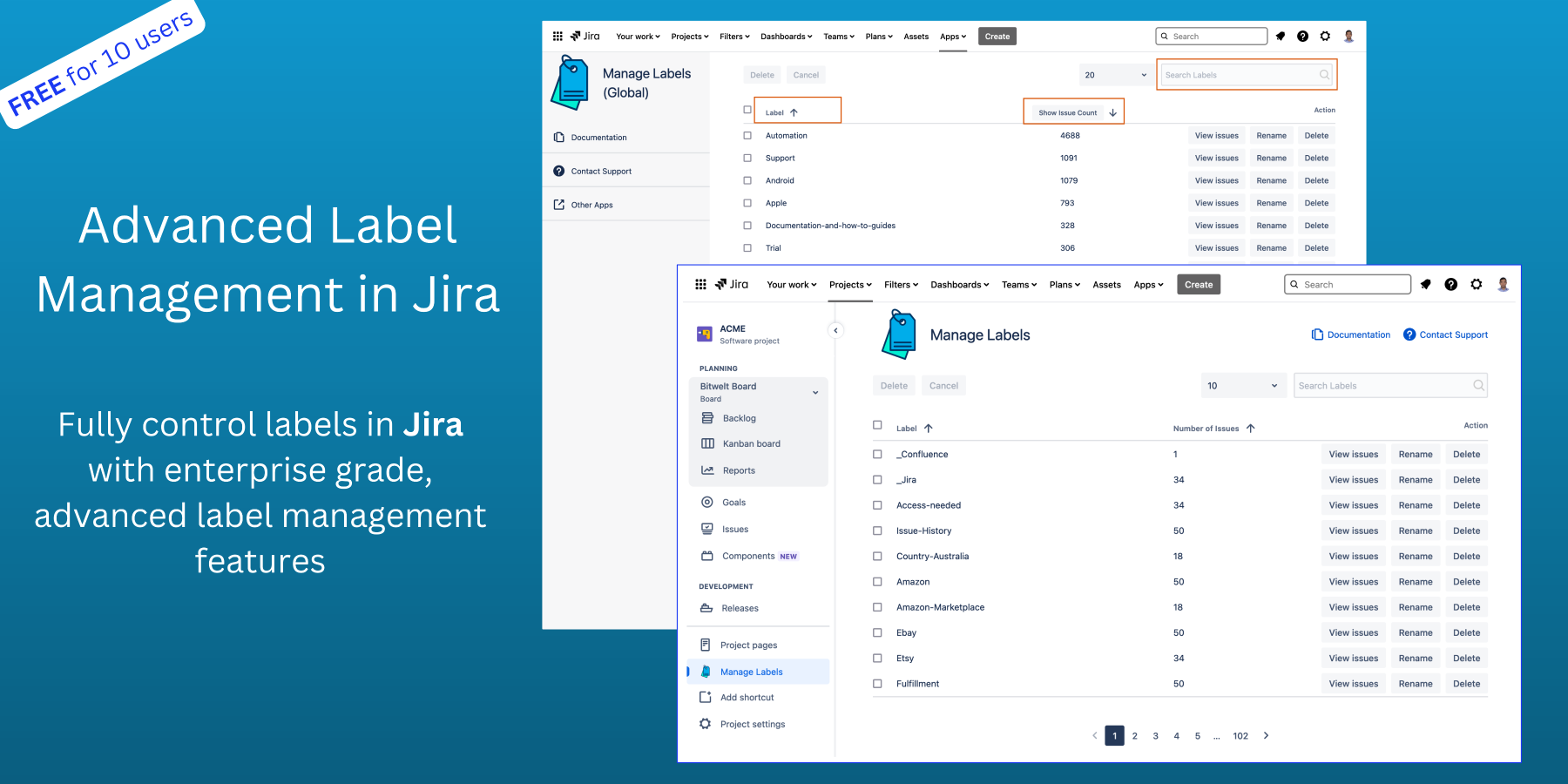Open the Apps menu
This screenshot has width=1568, height=784.
(x=1148, y=284)
